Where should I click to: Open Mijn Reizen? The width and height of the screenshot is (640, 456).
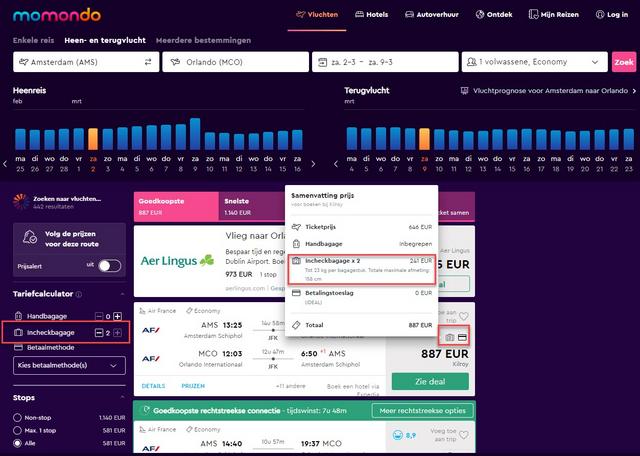point(553,15)
